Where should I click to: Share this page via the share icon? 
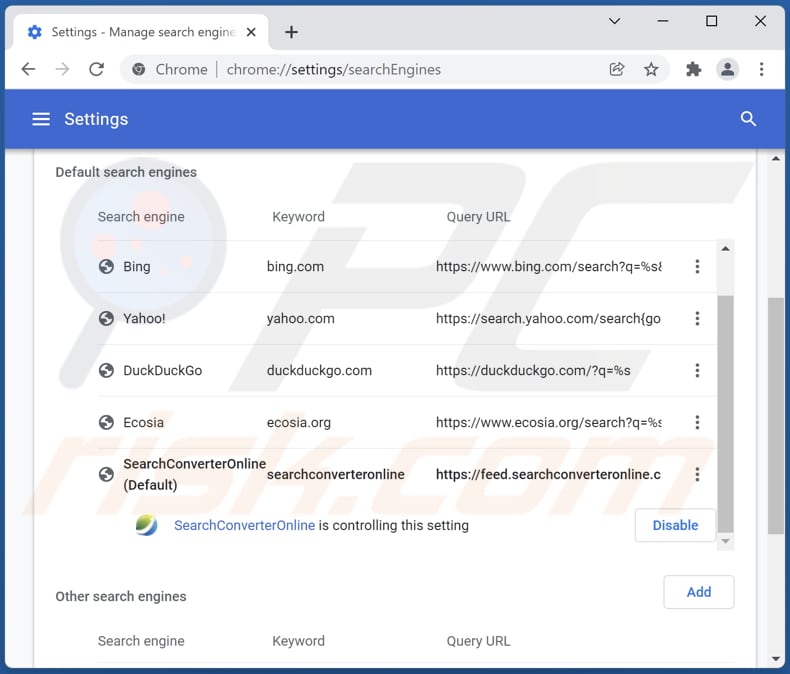pos(617,69)
